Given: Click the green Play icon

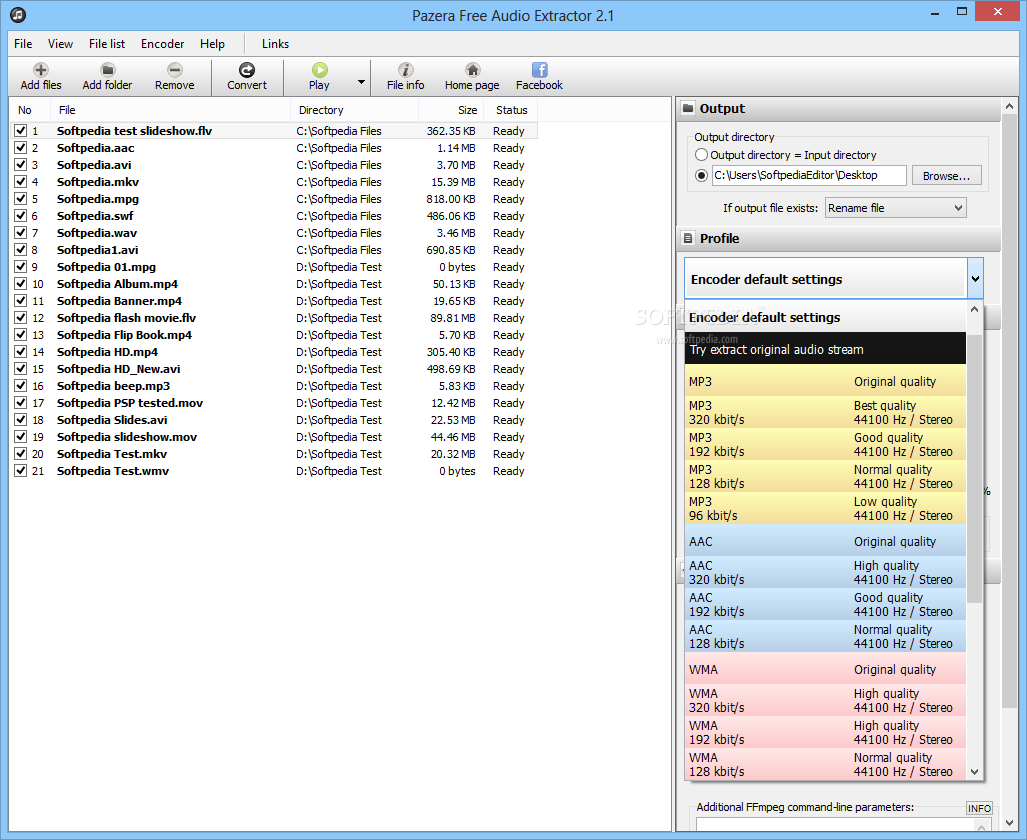Looking at the screenshot, I should [320, 70].
